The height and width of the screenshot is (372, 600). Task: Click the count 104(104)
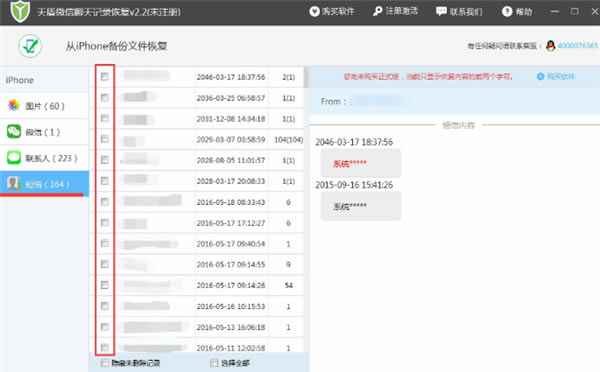click(289, 140)
